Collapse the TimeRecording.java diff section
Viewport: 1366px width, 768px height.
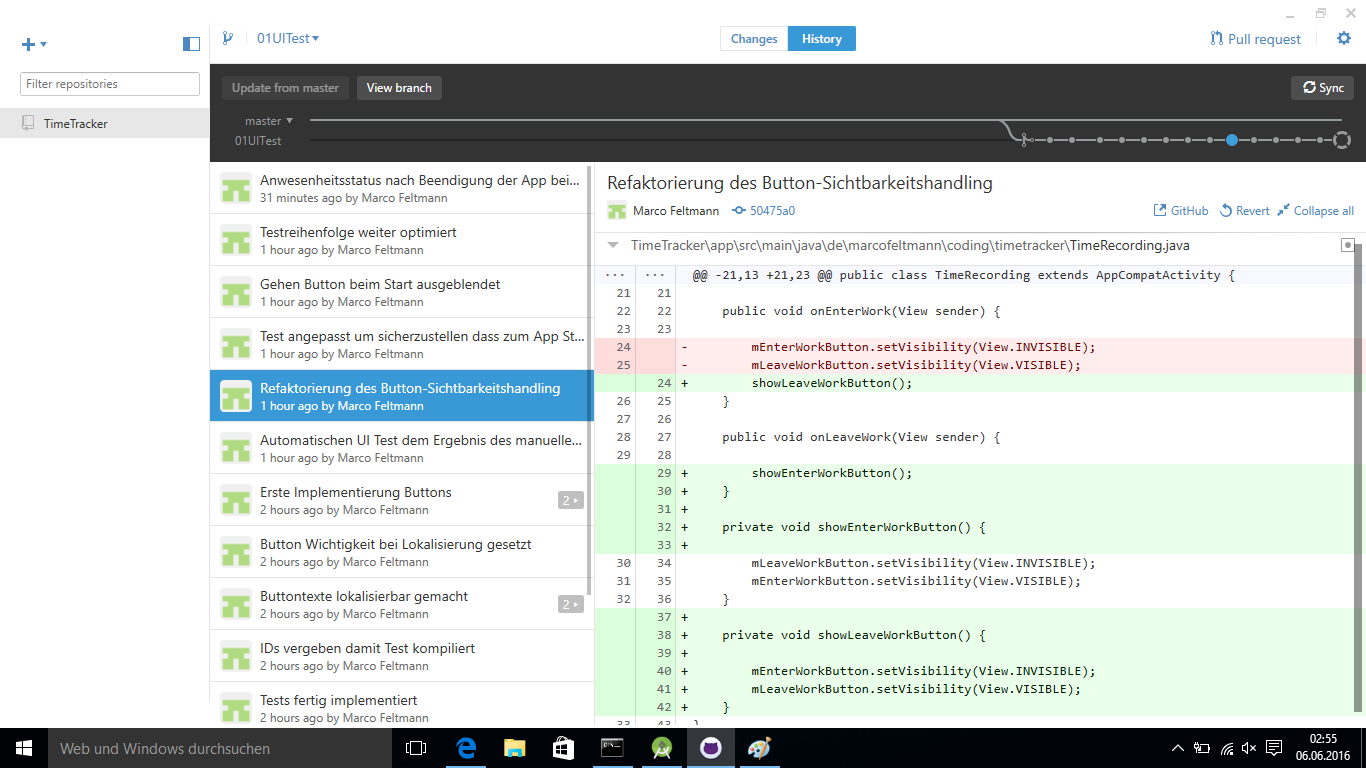point(613,245)
